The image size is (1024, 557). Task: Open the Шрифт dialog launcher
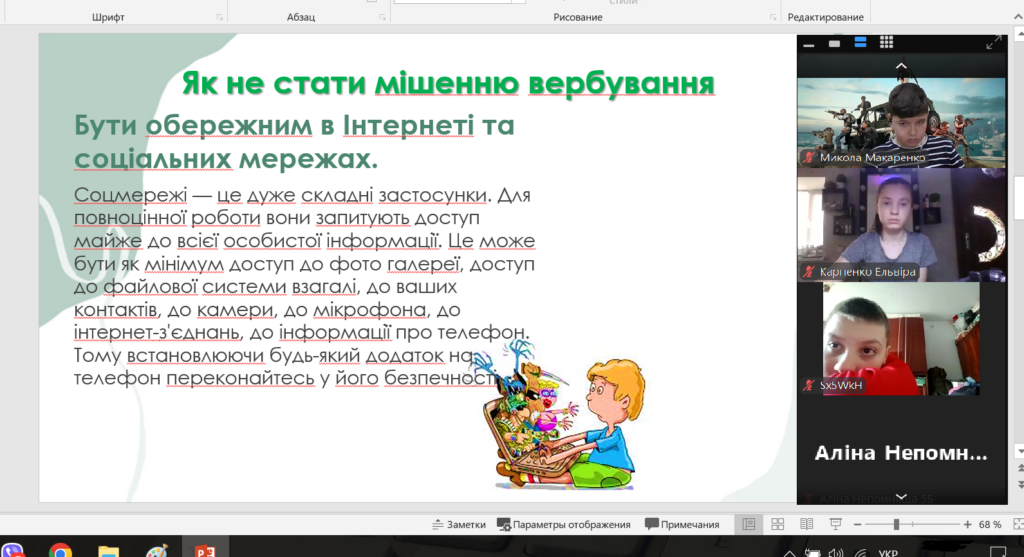219,18
